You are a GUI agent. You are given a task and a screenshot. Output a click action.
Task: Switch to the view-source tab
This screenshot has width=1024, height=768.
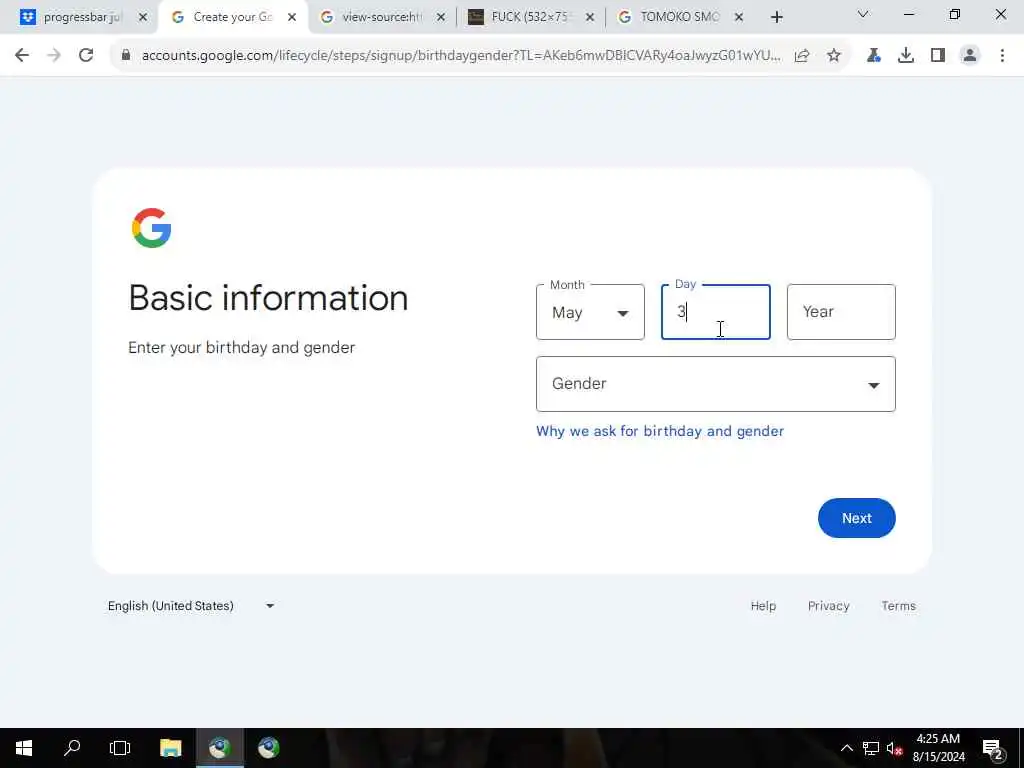coord(382,17)
